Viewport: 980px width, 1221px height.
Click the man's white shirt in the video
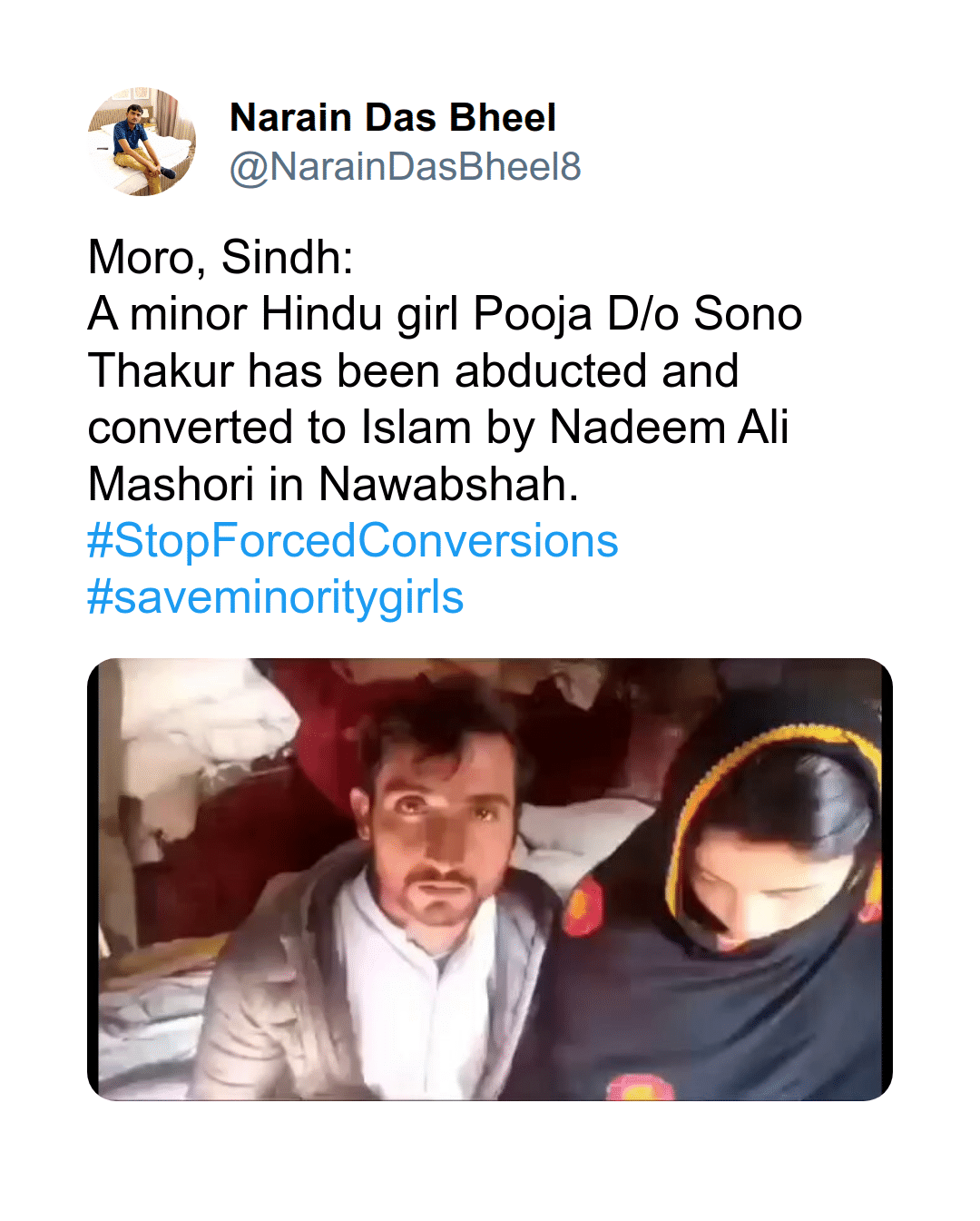[x=436, y=990]
